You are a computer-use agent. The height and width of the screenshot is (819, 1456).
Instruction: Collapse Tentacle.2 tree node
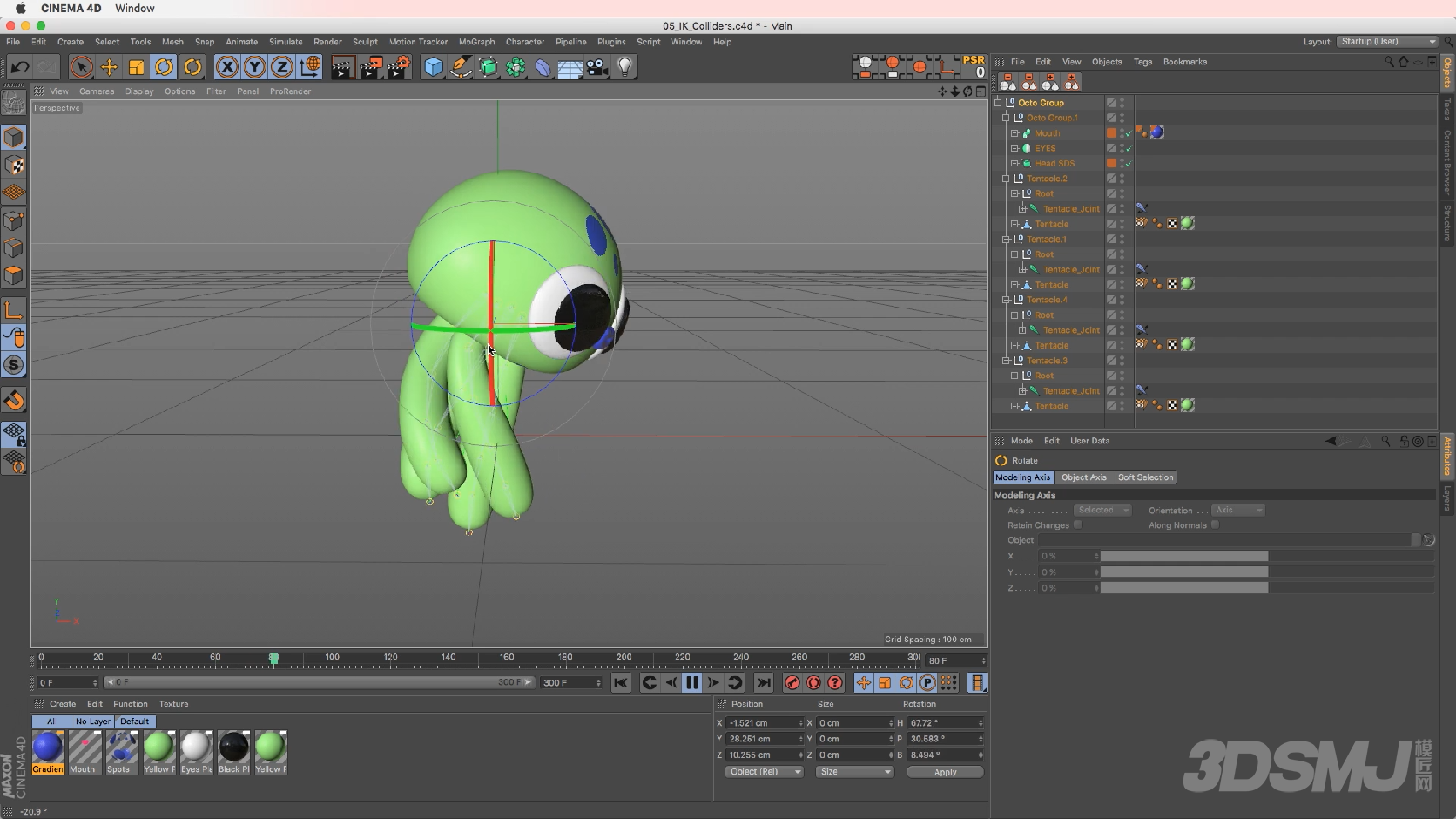[1006, 179]
